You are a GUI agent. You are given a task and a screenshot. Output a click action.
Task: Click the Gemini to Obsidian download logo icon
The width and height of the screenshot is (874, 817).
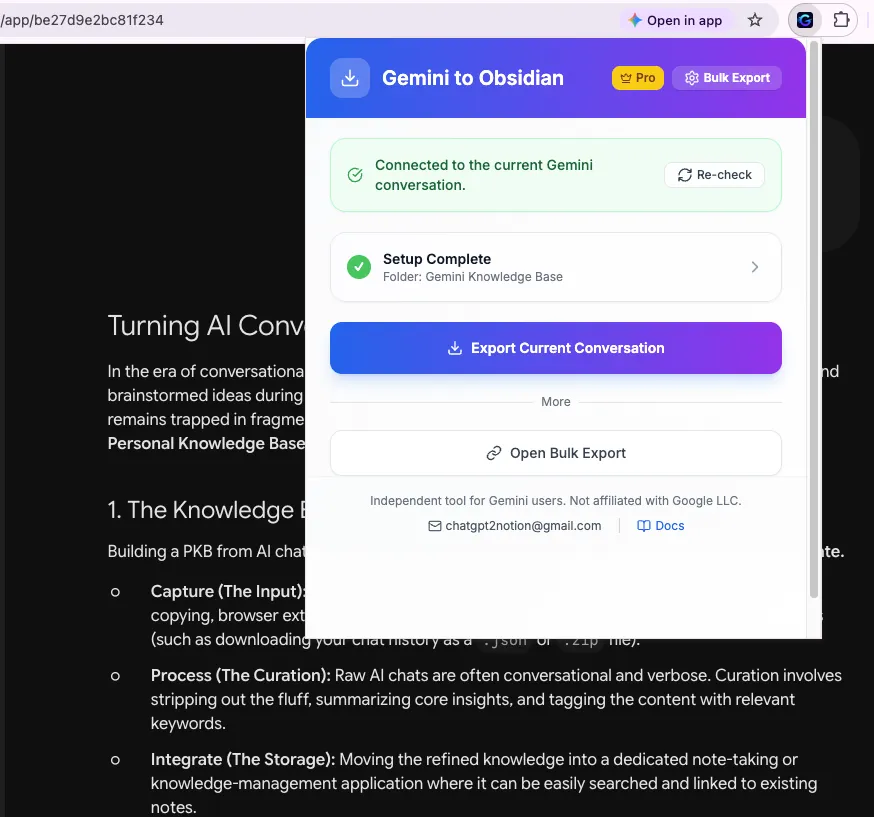coord(349,78)
